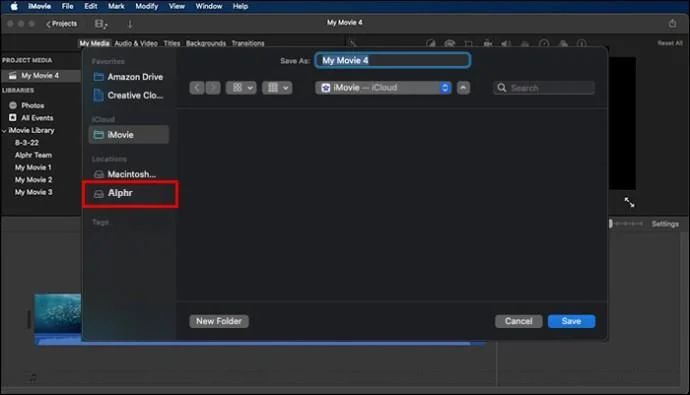The height and width of the screenshot is (395, 690).
Task: Open the Edit menu
Action: (x=91, y=6)
